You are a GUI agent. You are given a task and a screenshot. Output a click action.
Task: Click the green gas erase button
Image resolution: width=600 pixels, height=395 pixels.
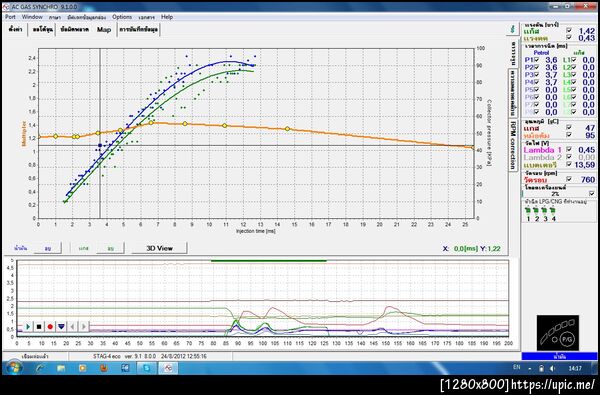(x=111, y=248)
